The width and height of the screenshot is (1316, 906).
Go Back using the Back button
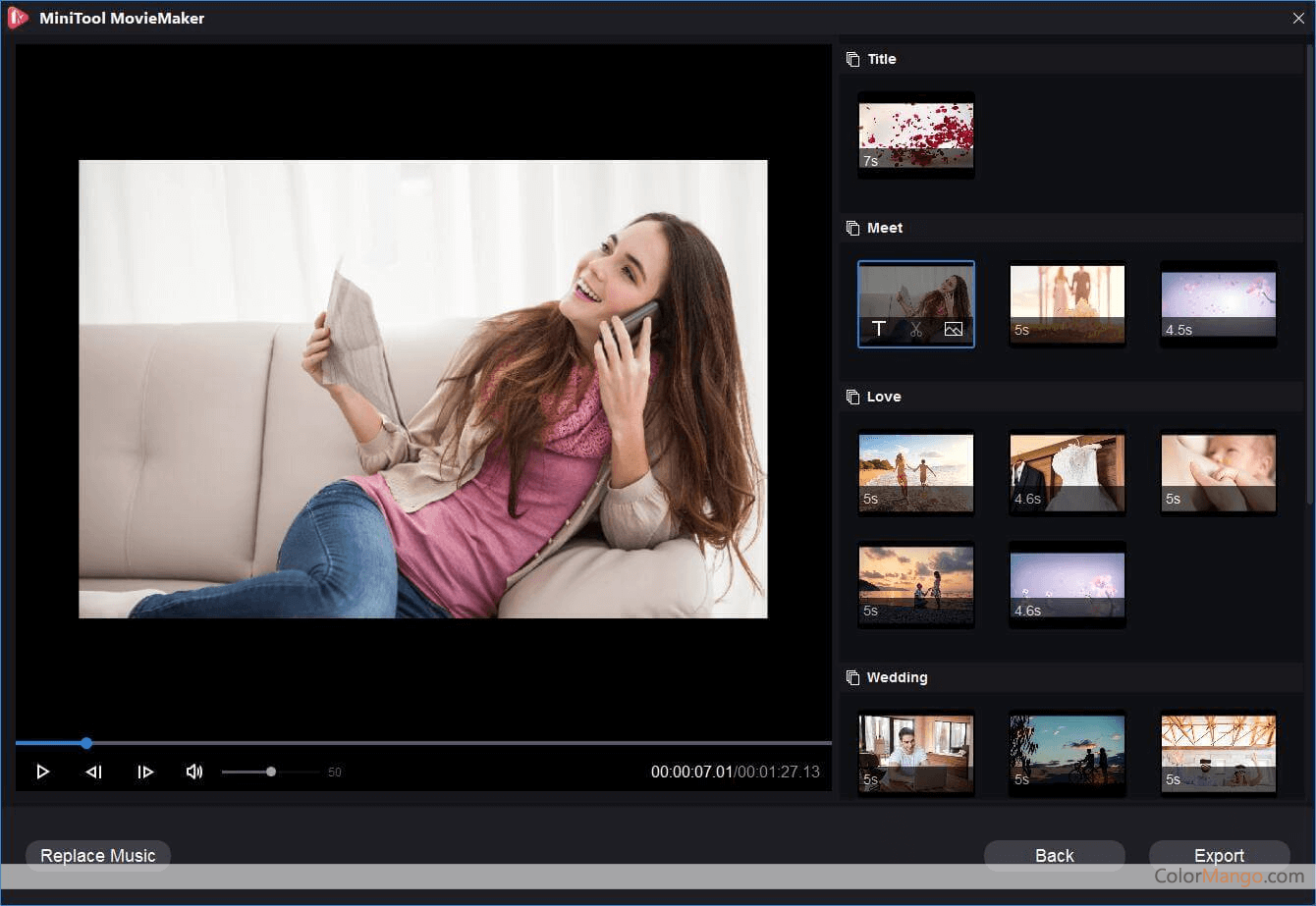1054,855
